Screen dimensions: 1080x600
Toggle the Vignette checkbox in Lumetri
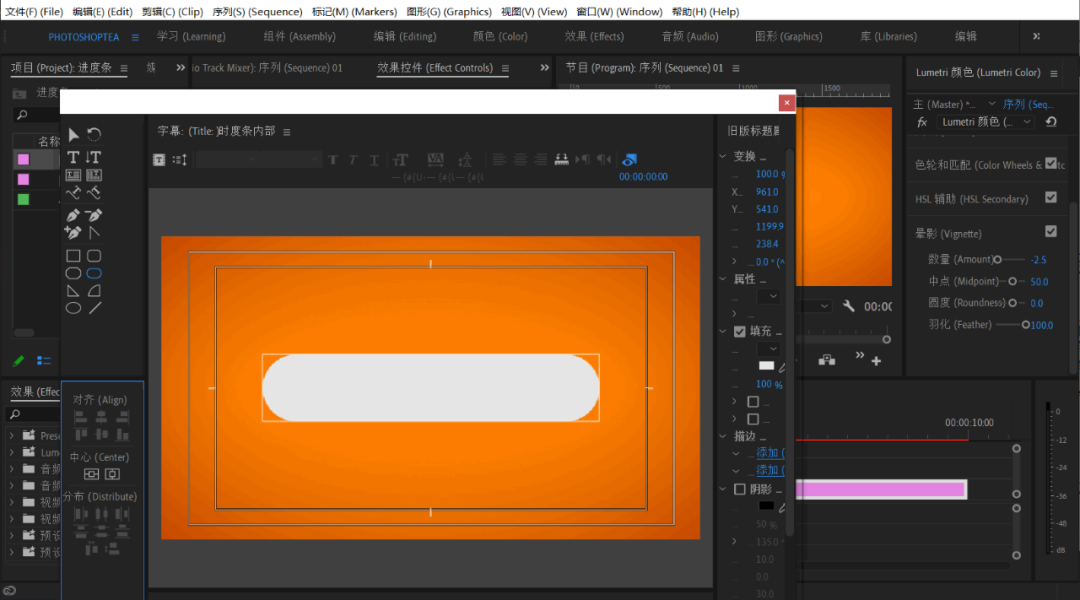1050,231
